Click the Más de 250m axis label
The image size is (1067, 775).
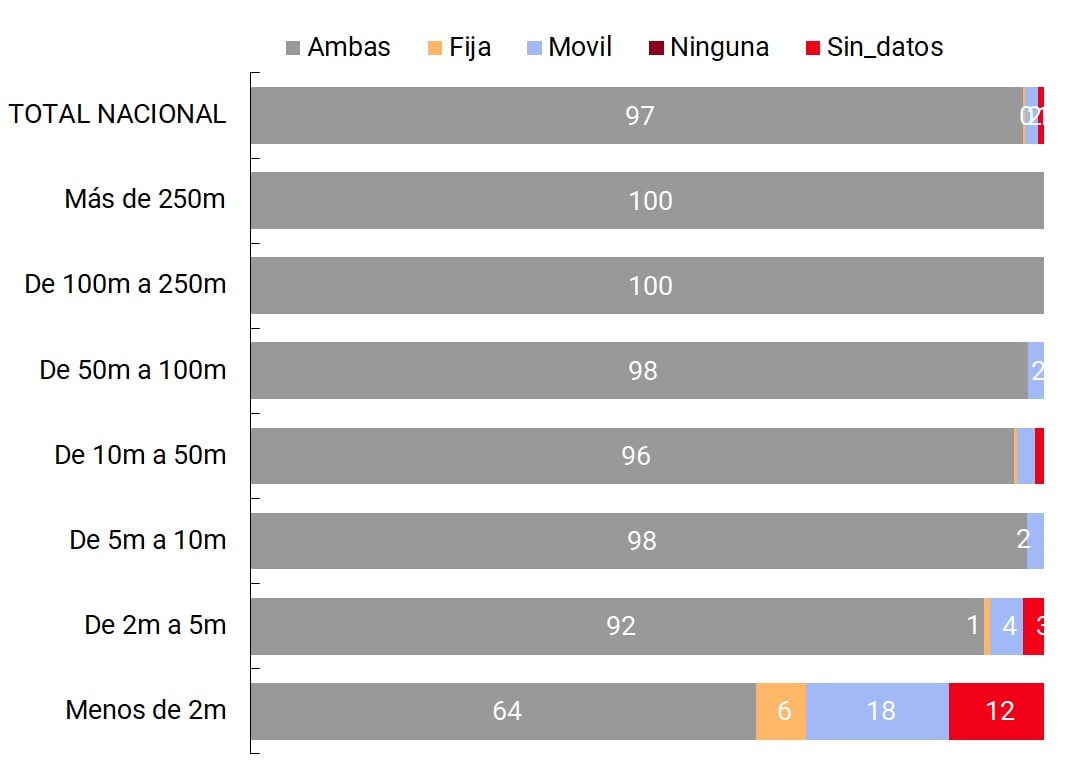[x=145, y=200]
